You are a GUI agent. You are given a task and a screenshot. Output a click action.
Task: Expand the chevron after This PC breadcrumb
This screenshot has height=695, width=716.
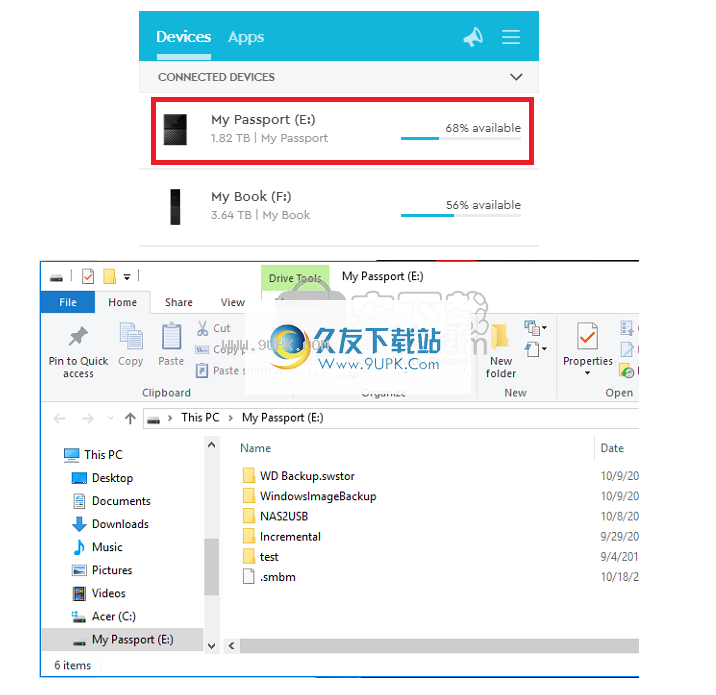pos(231,418)
